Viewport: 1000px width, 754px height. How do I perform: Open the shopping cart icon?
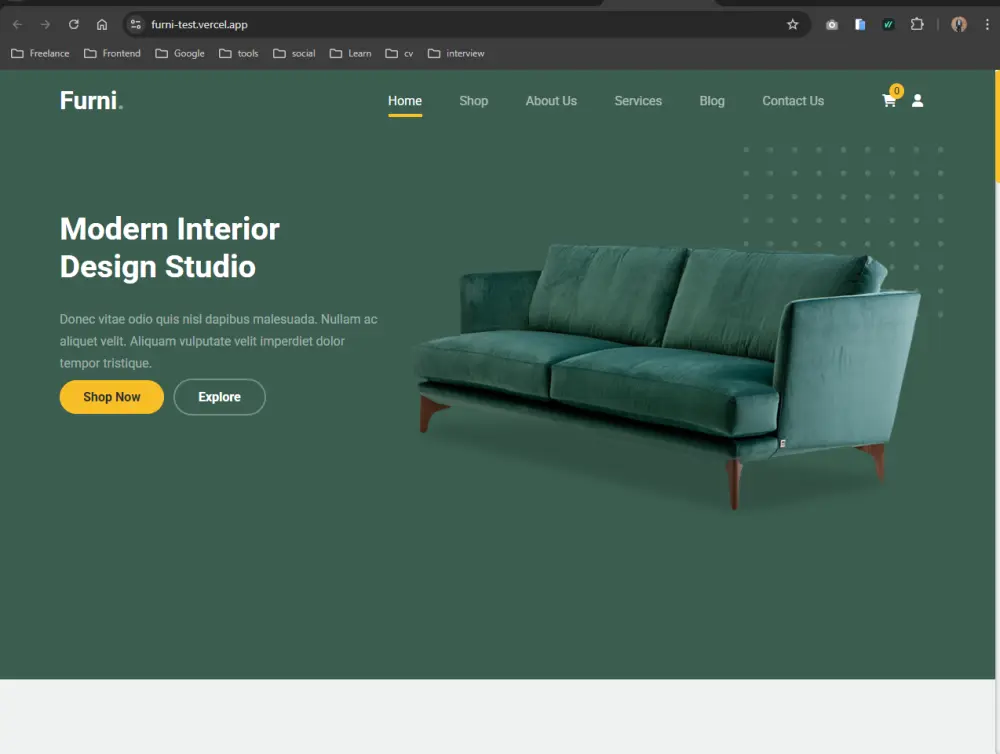pos(888,101)
